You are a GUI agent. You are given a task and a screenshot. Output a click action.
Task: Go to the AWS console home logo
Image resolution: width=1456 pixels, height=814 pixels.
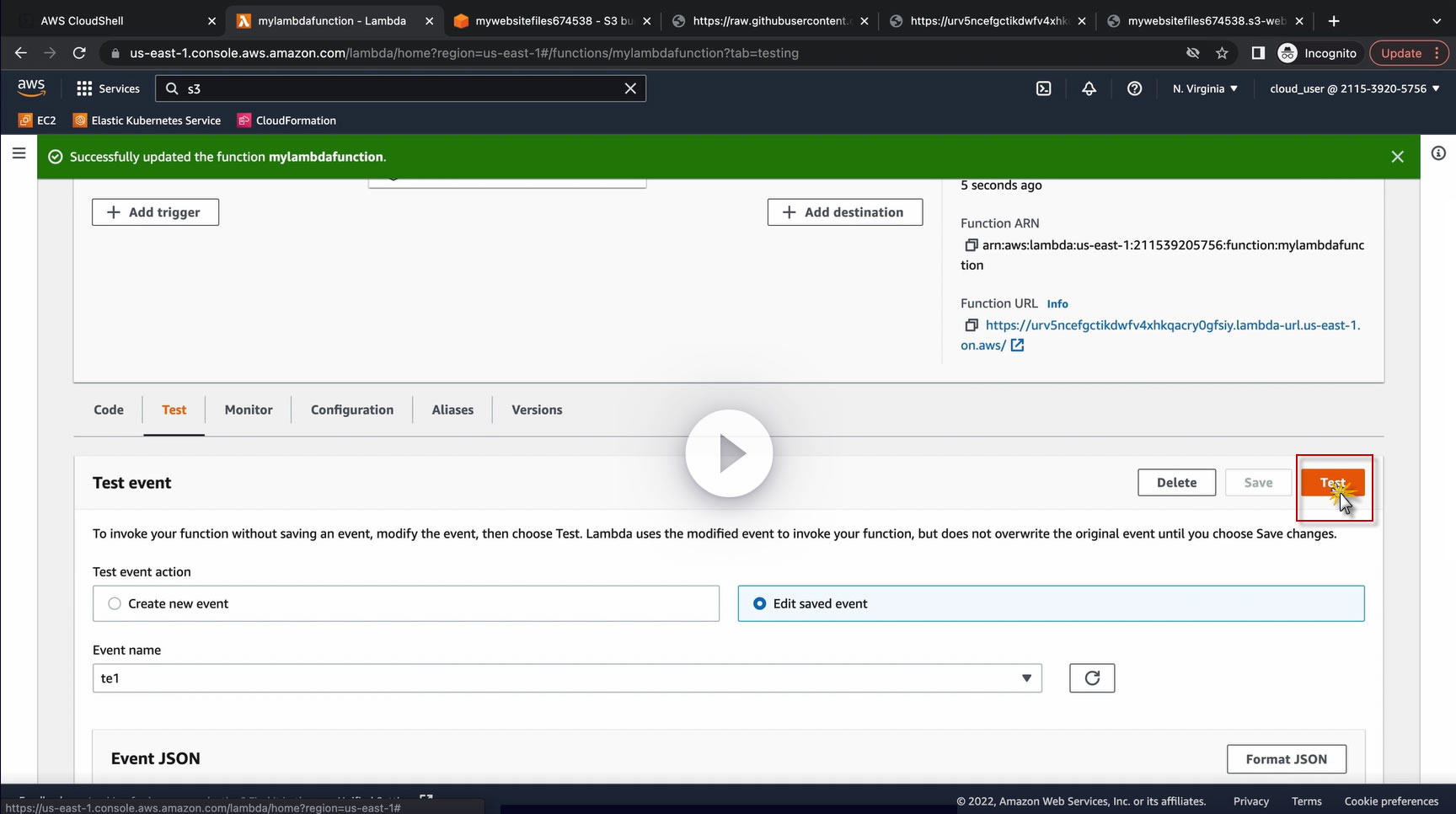pos(31,88)
